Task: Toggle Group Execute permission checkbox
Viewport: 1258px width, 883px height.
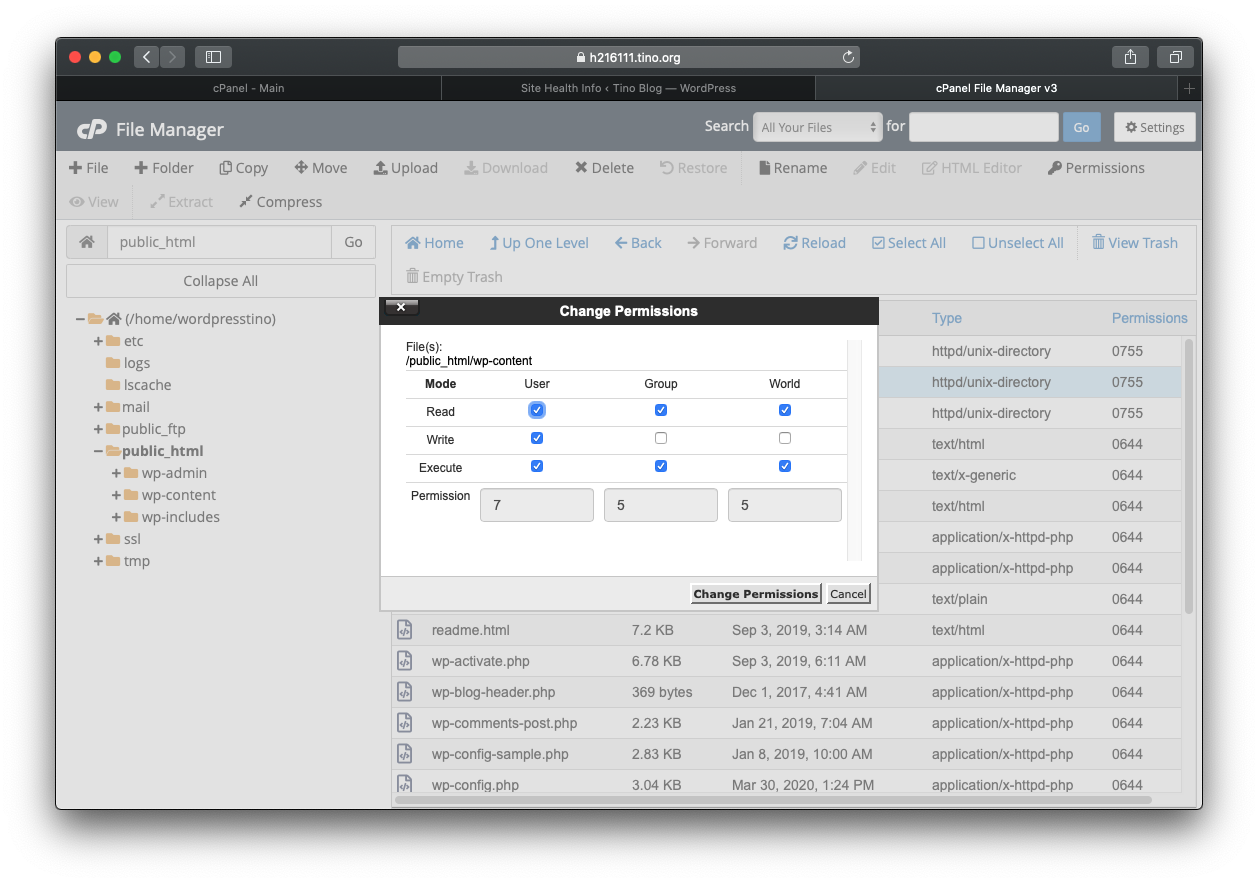Action: [x=661, y=466]
